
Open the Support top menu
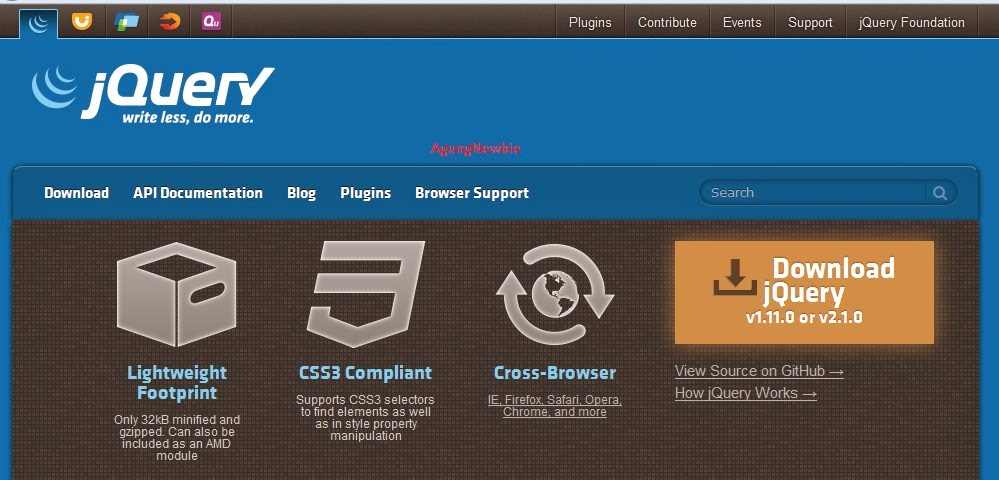coord(810,22)
